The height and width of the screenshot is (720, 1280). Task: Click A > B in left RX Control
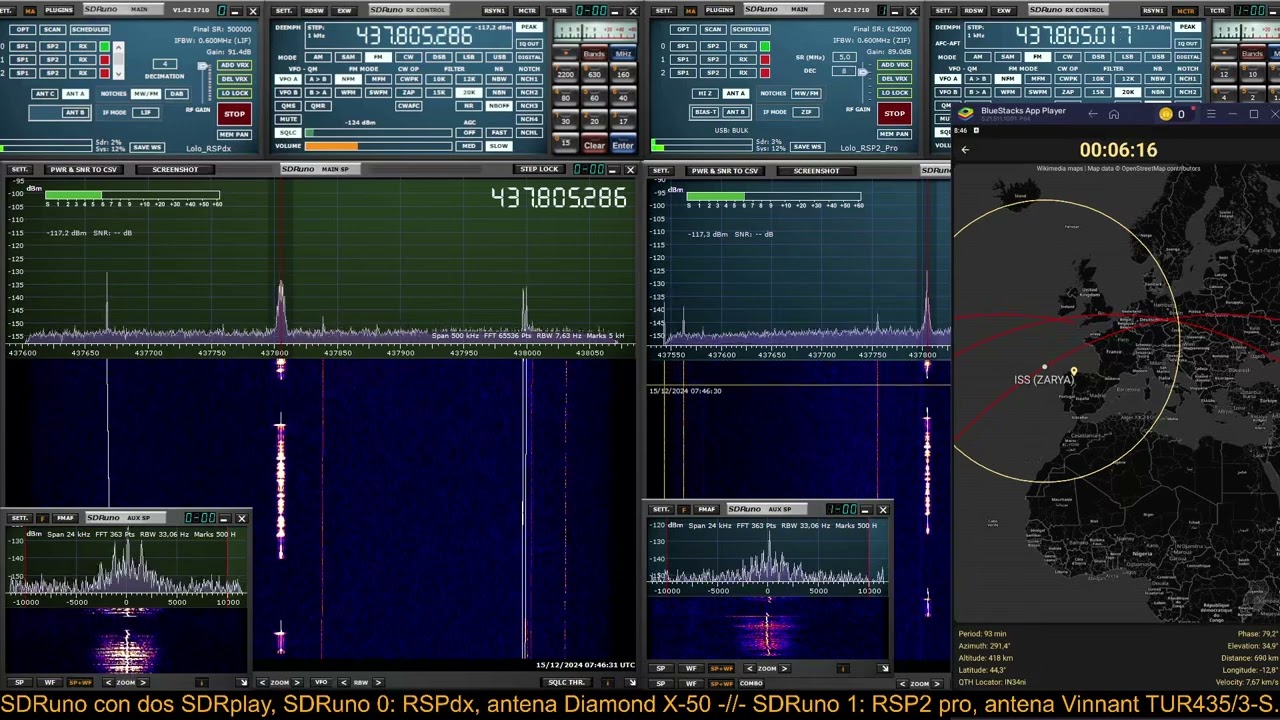pyautogui.click(x=318, y=79)
